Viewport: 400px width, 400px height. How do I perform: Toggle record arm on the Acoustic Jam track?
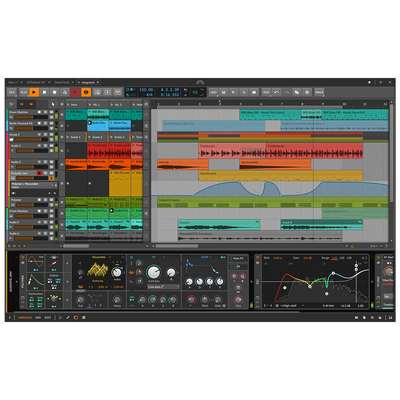click(39, 173)
